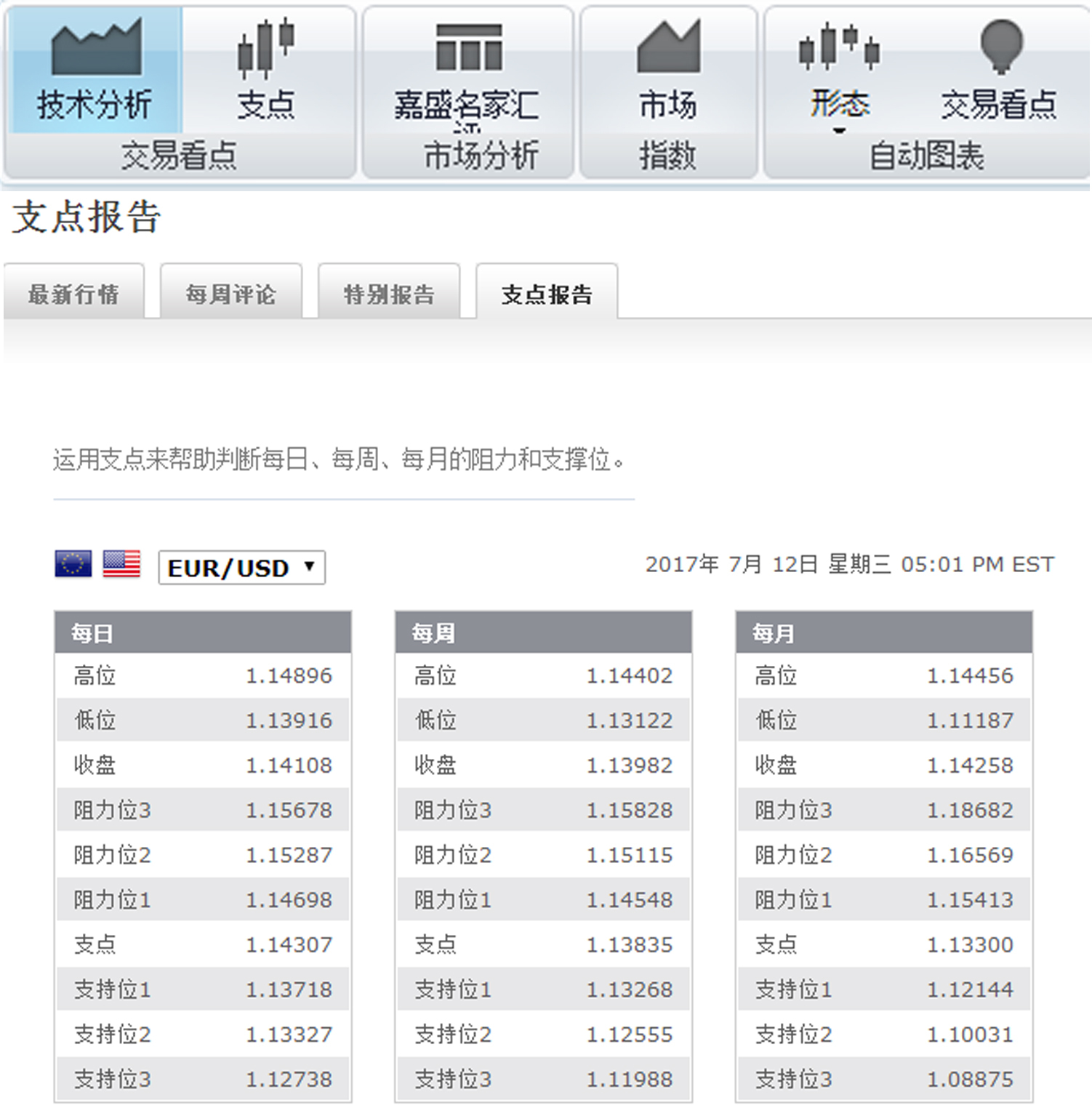Select daily pivot value 1.14307

point(289,944)
